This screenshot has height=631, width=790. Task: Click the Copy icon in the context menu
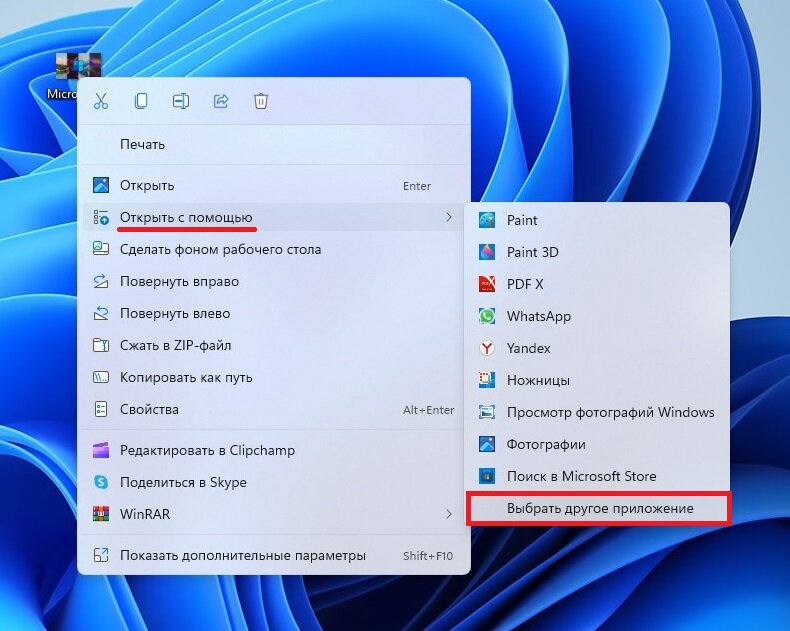141,101
